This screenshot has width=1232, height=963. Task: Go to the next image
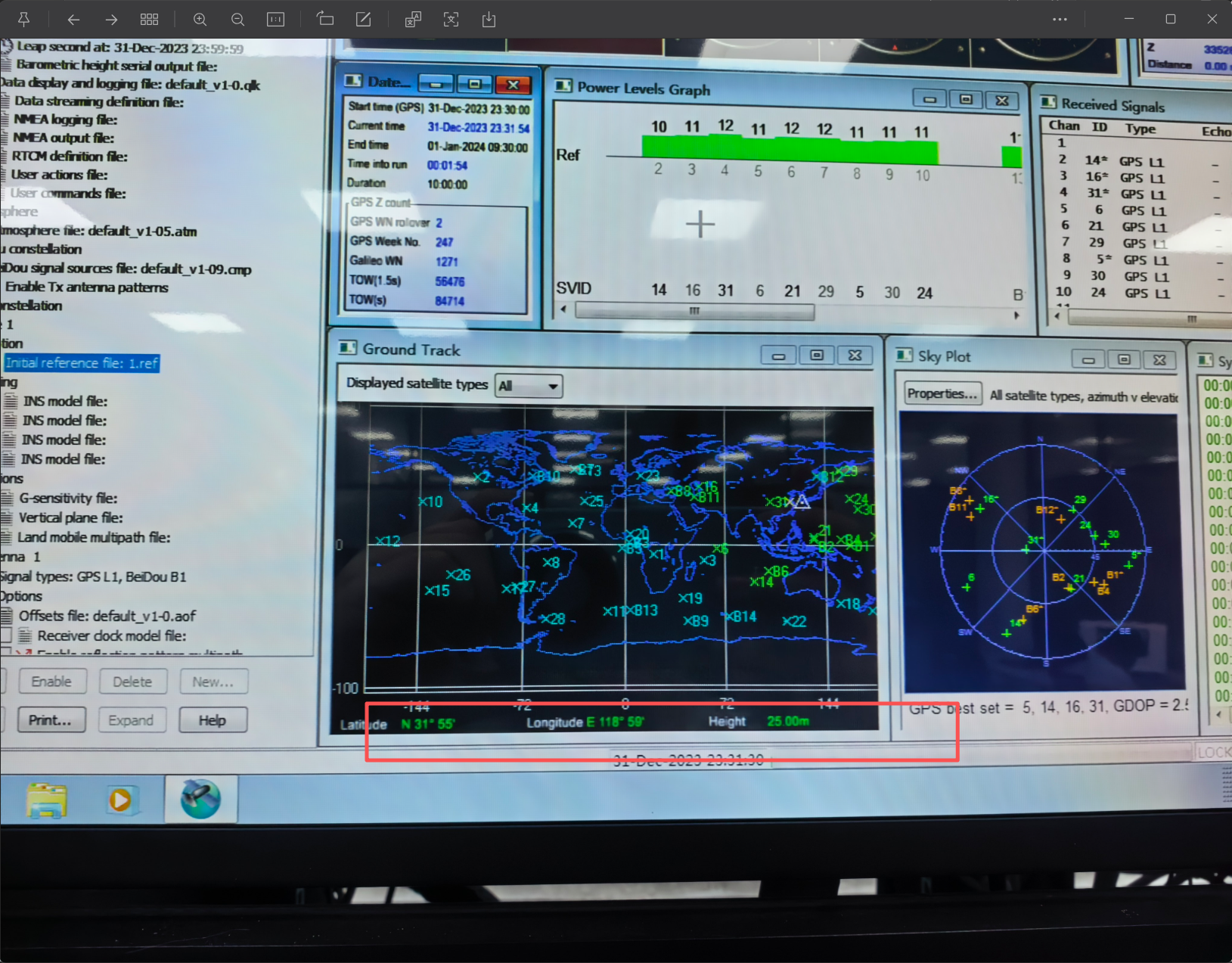point(111,19)
